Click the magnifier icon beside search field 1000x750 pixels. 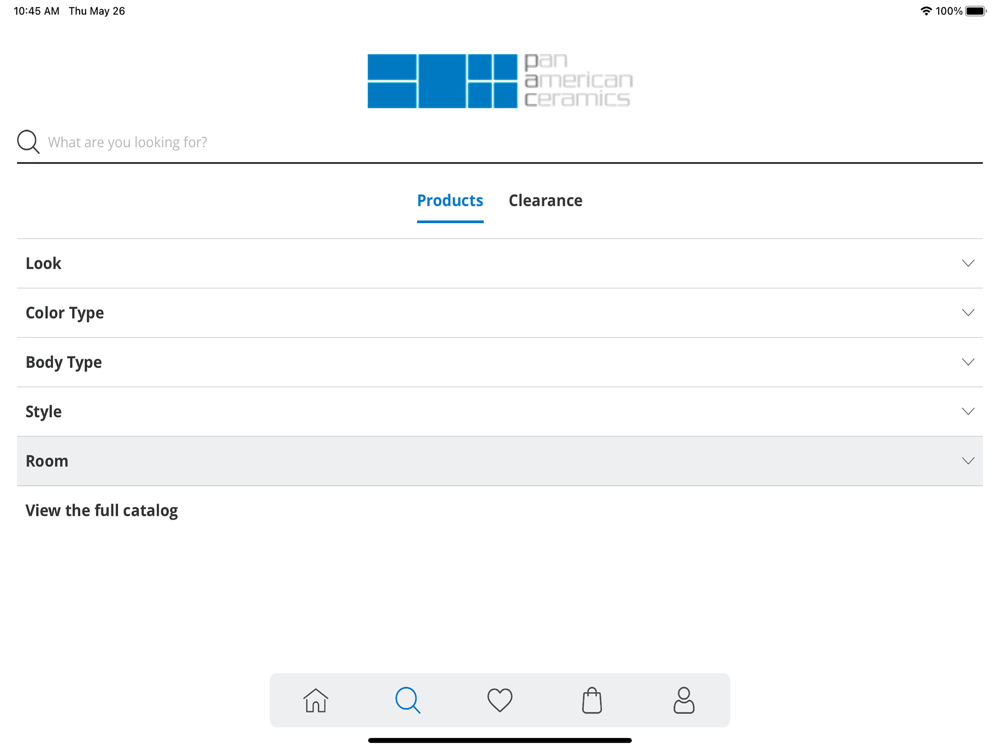[28, 142]
